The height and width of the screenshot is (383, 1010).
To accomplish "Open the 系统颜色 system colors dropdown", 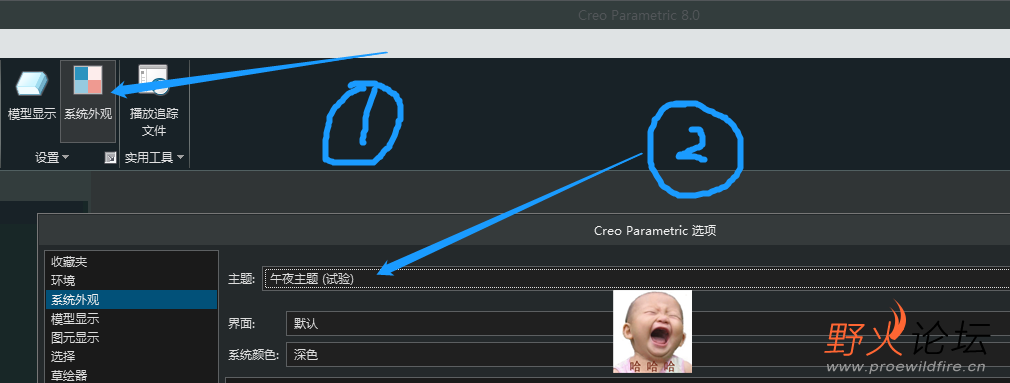I will (647, 355).
